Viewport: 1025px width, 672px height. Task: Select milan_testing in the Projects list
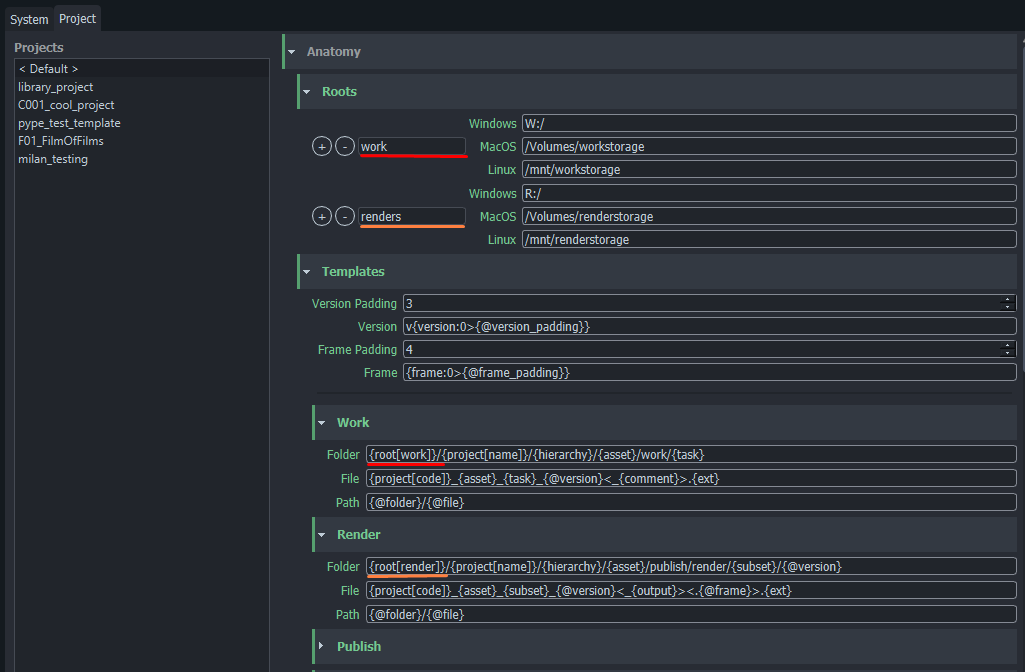[53, 159]
